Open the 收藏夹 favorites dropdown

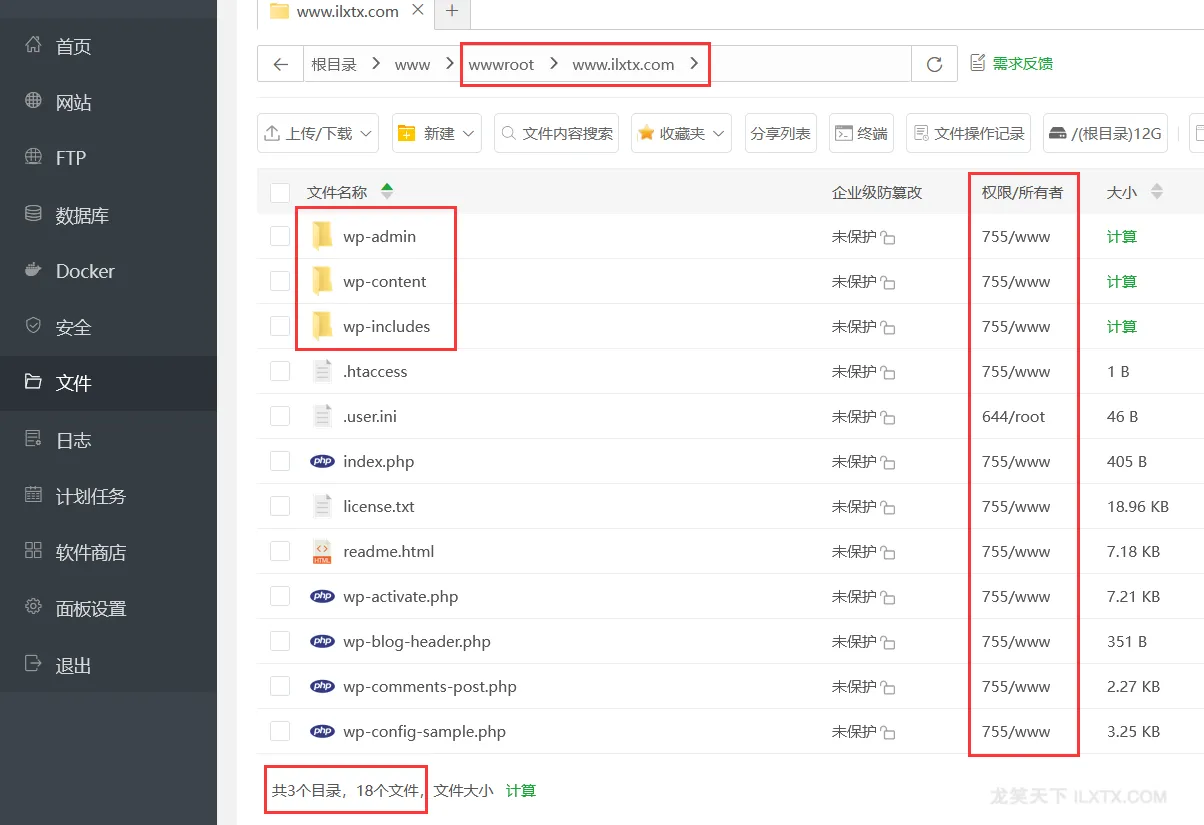pos(681,133)
